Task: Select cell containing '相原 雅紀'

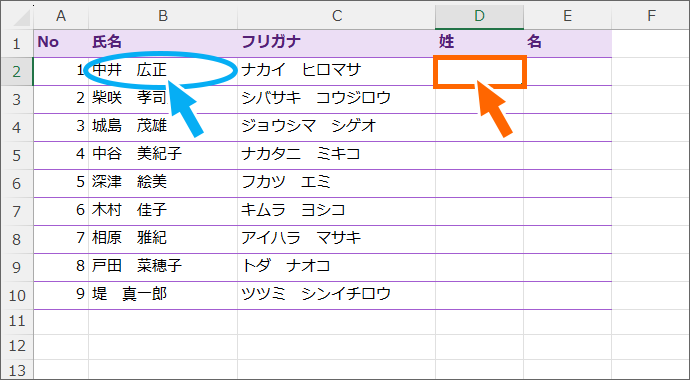Action: tap(163, 240)
